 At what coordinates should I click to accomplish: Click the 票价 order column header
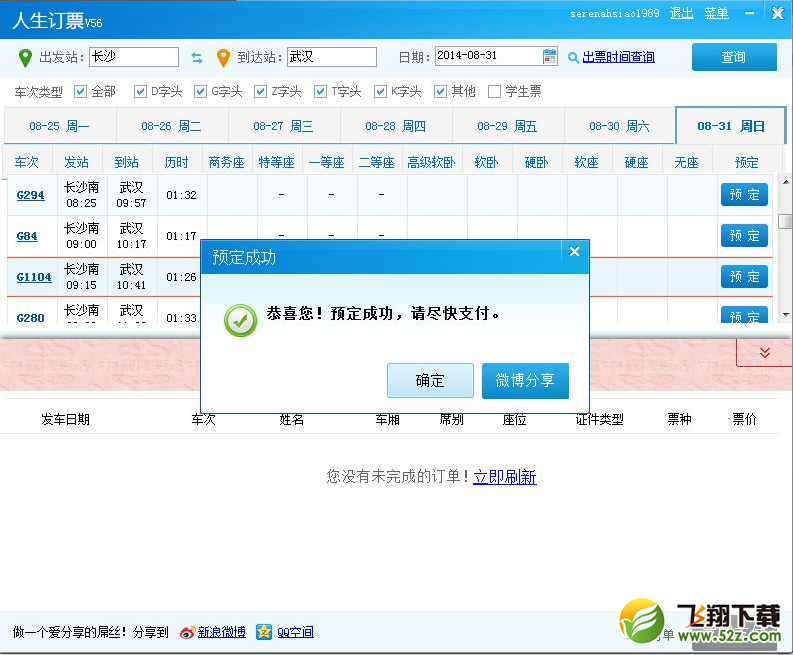point(744,419)
